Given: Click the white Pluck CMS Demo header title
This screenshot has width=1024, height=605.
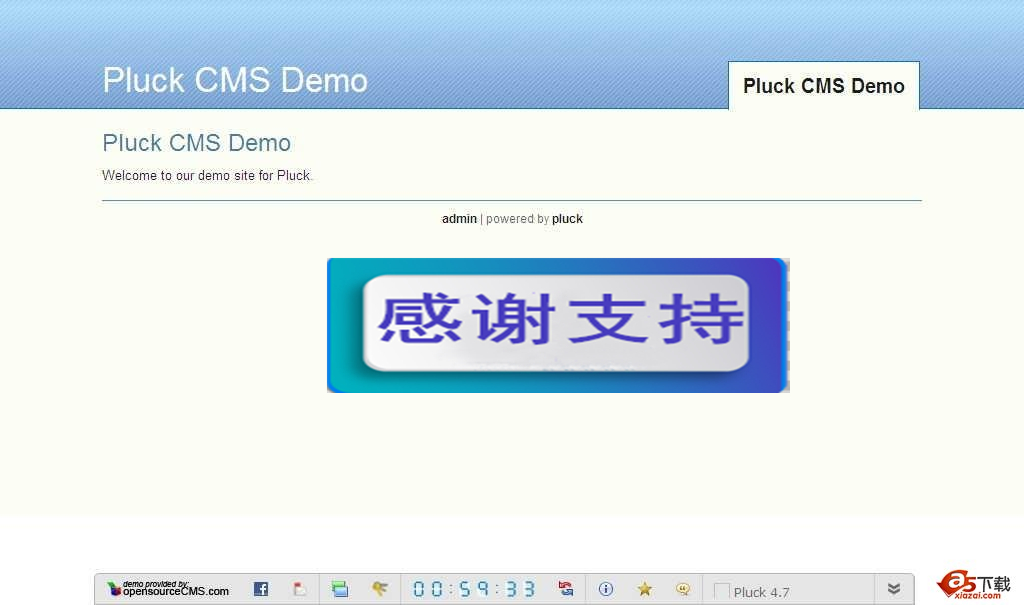Looking at the screenshot, I should coord(235,80).
